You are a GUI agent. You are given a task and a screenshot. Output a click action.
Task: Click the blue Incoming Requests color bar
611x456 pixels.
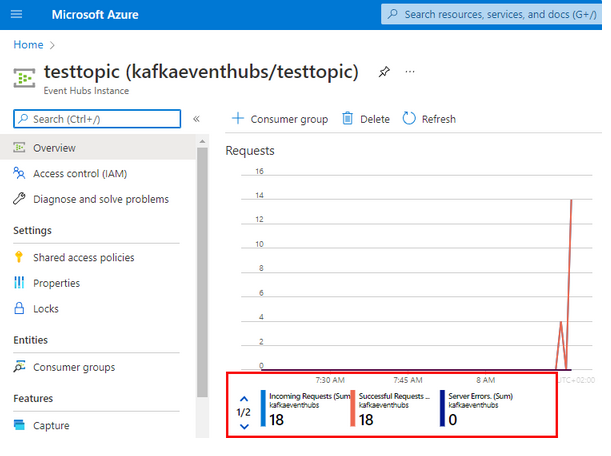263,408
